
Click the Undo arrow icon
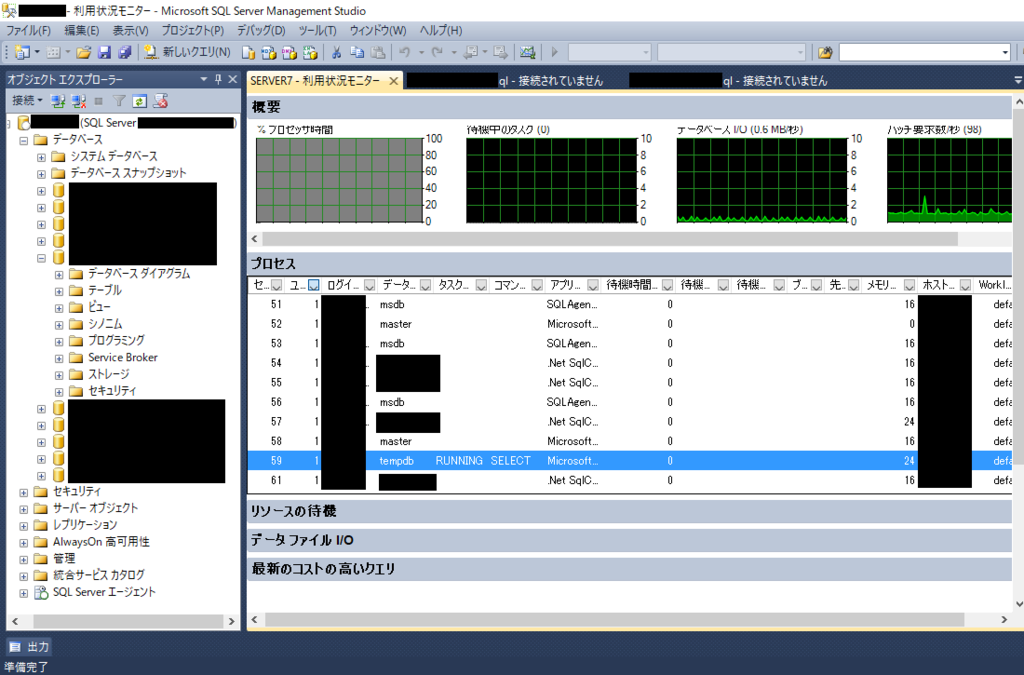pyautogui.click(x=405, y=52)
